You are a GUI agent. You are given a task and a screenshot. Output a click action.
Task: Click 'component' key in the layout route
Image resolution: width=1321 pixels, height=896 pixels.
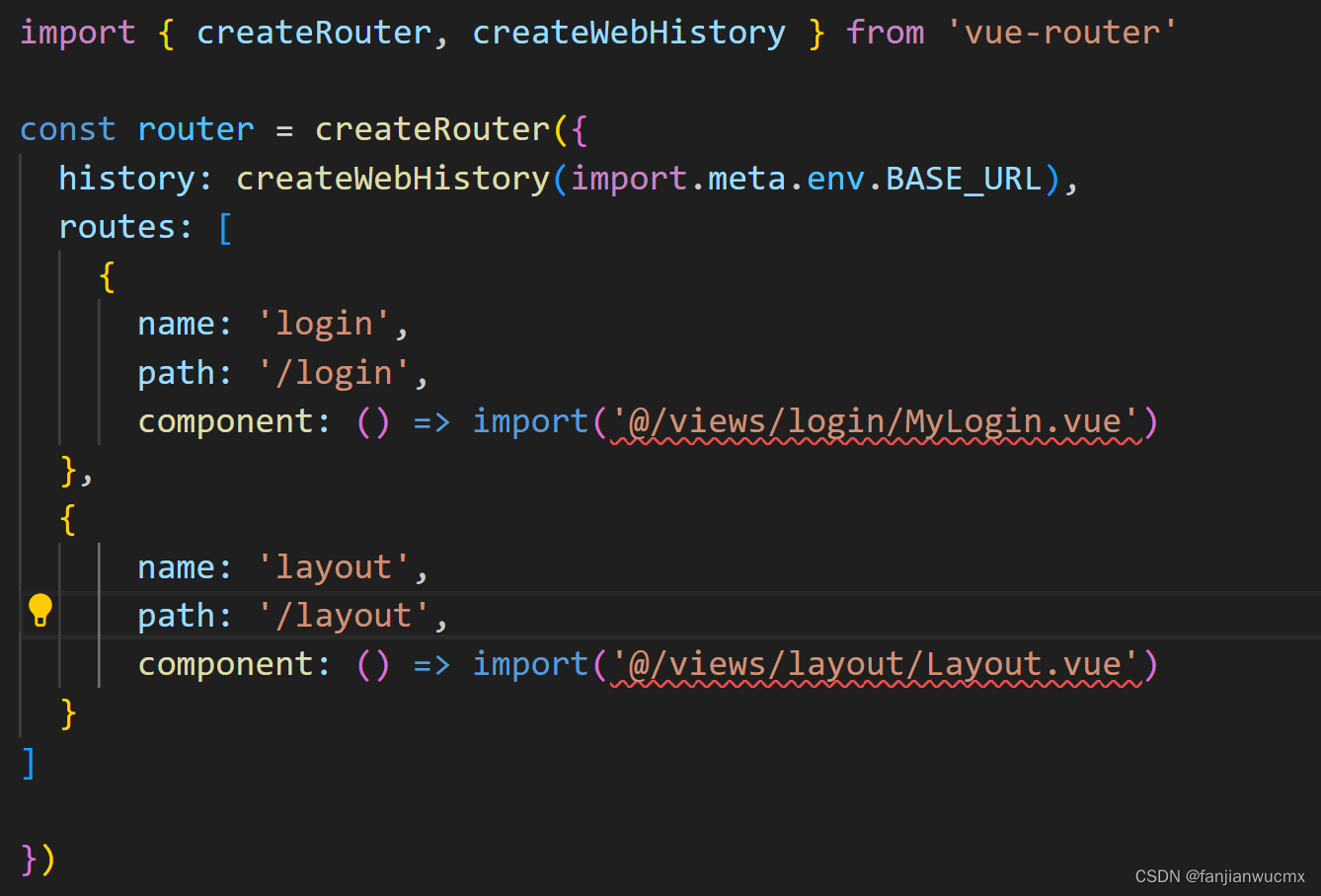(225, 664)
